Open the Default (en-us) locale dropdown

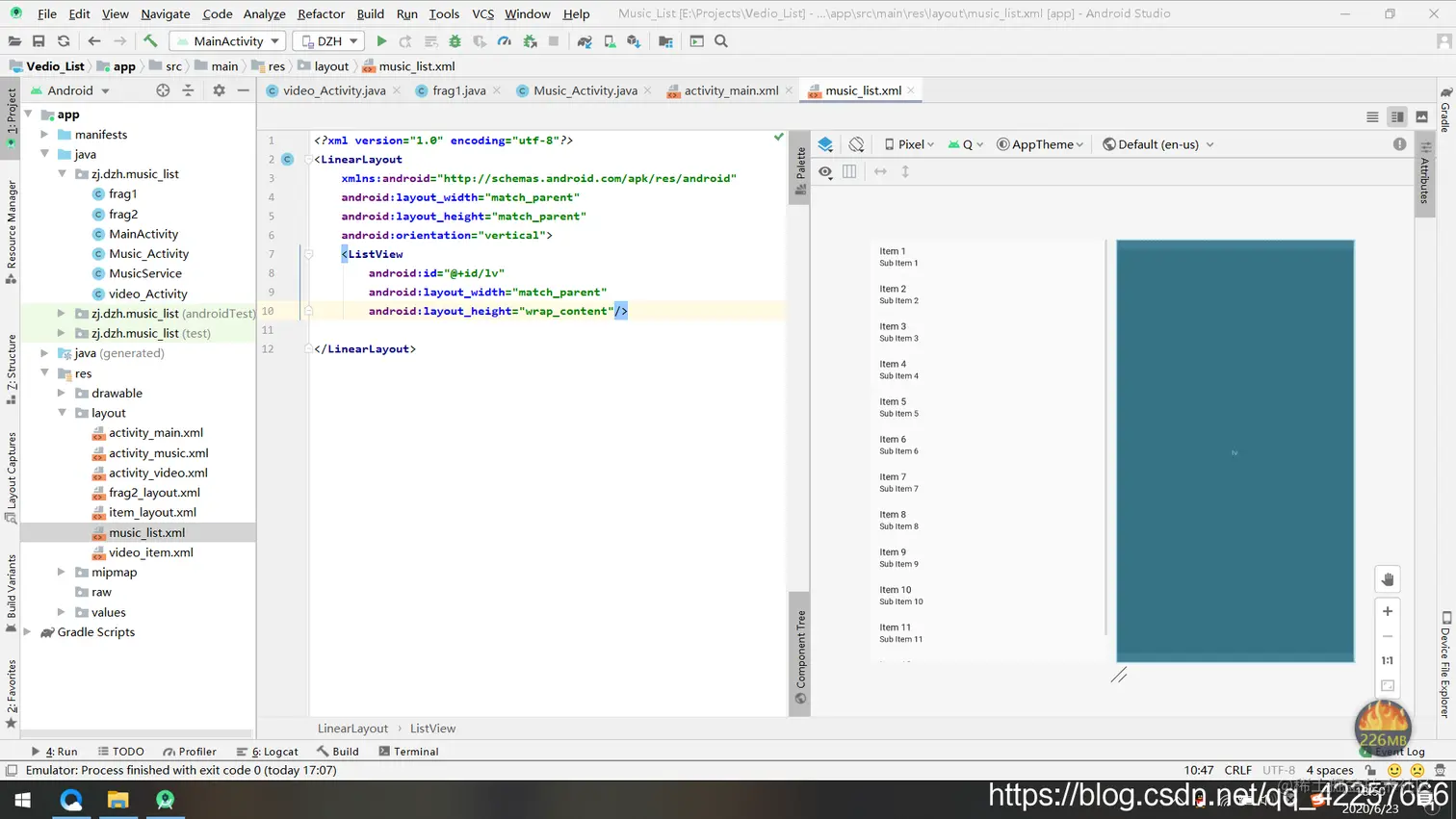(1158, 144)
